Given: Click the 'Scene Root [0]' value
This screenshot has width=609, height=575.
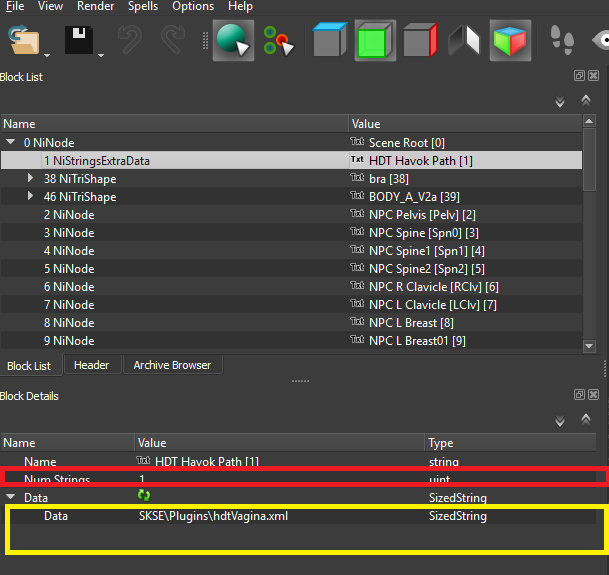Looking at the screenshot, I should click(407, 143).
